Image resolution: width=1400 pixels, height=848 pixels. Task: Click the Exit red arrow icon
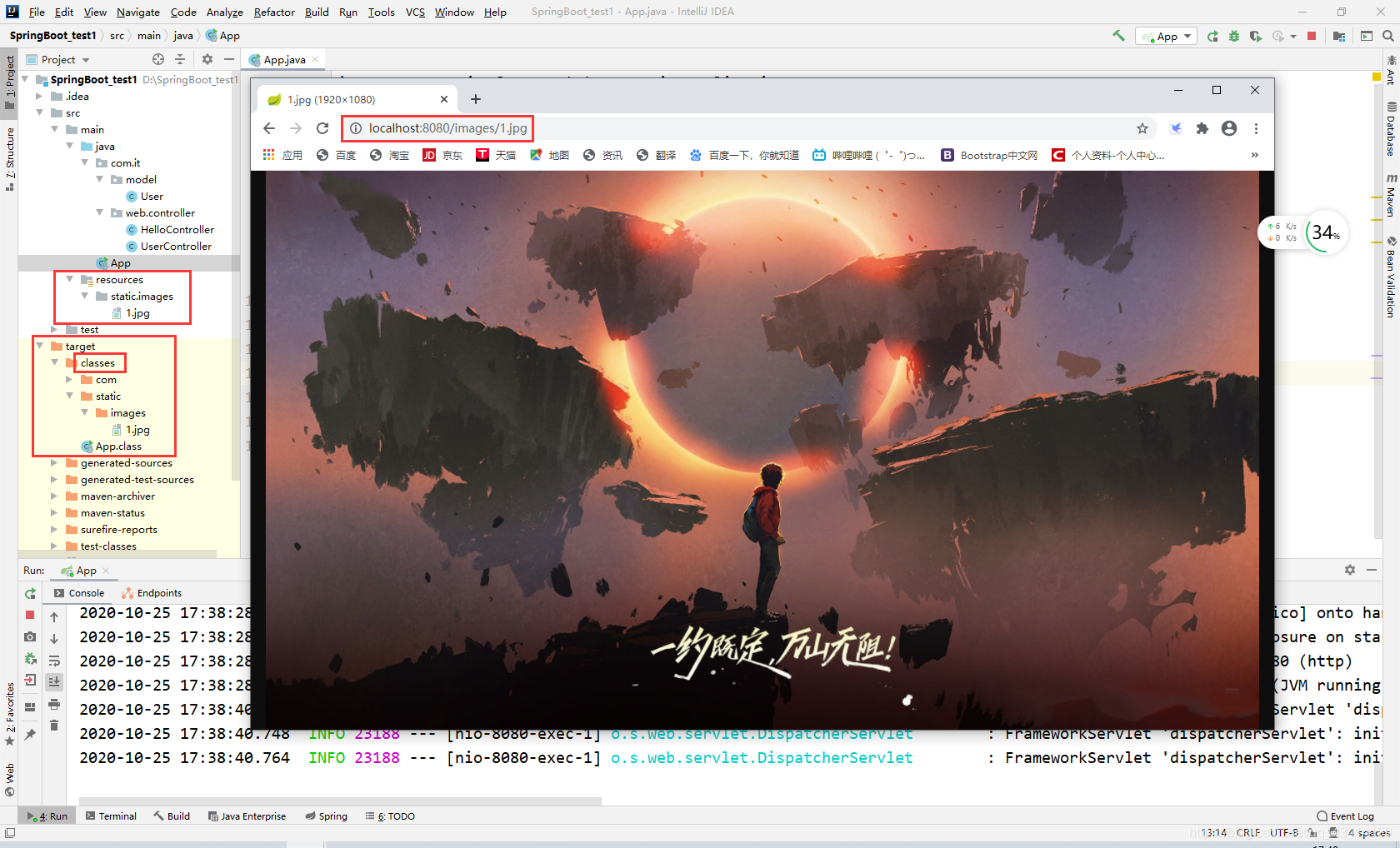tap(30, 680)
